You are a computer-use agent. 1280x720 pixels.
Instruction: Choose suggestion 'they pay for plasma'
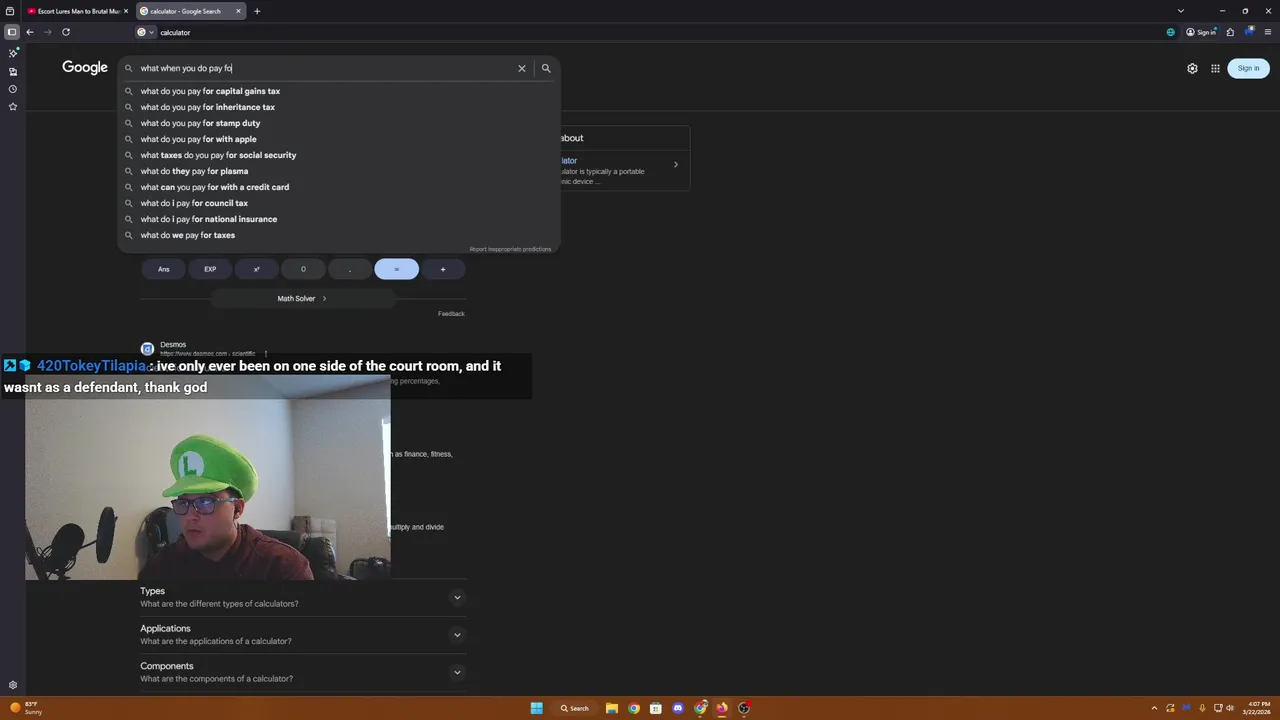click(x=339, y=171)
